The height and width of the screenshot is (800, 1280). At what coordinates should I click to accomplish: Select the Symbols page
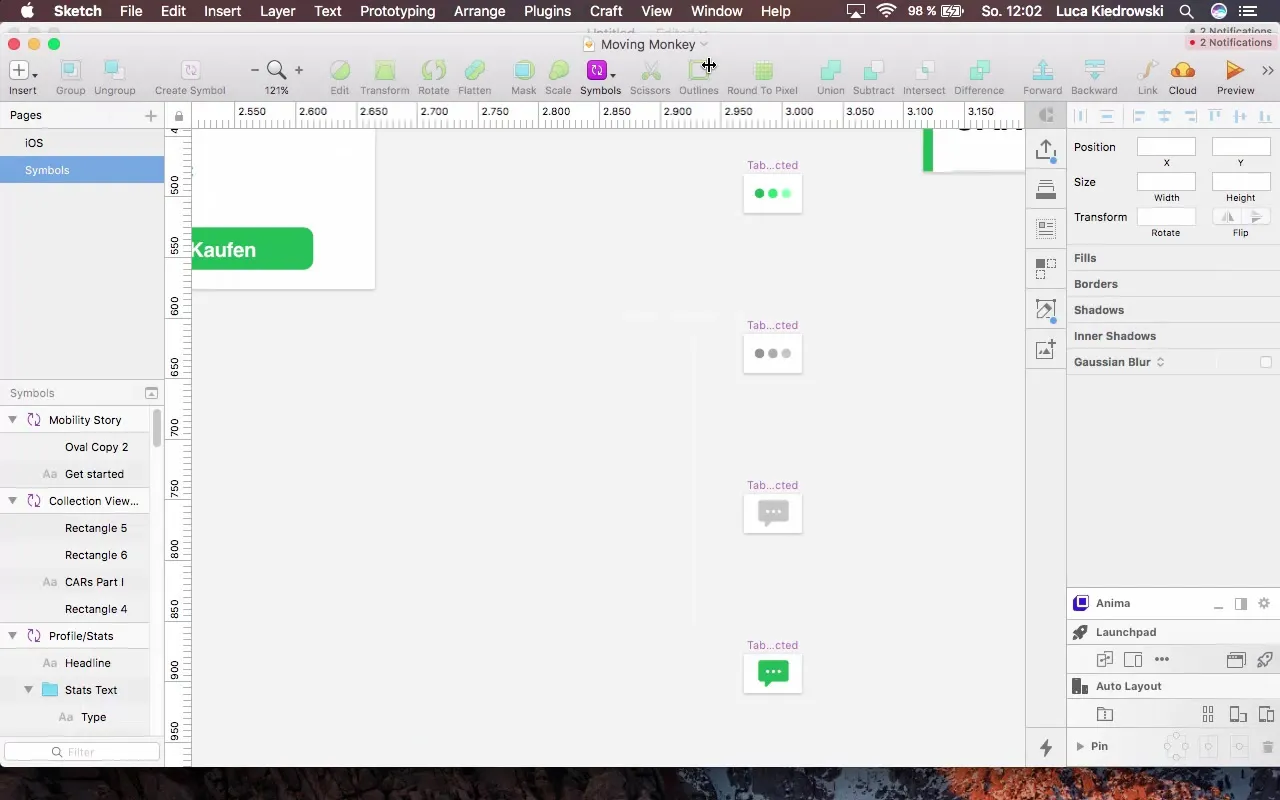(82, 170)
